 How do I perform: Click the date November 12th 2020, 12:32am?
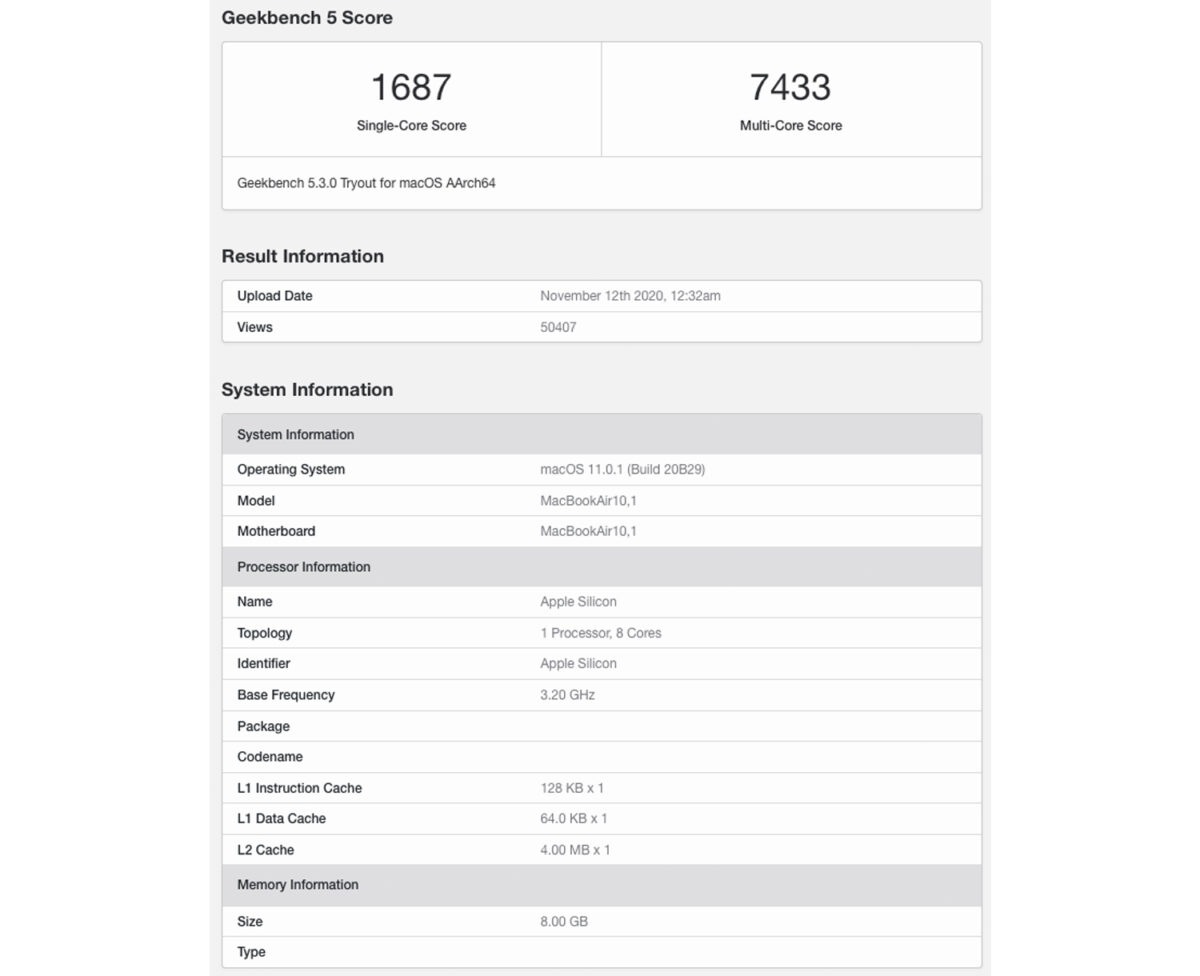coord(630,296)
